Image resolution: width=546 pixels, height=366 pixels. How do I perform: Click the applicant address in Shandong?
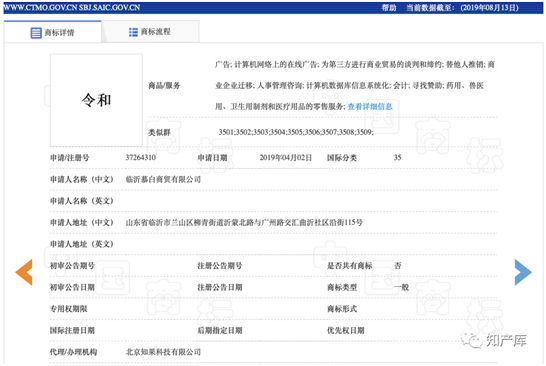[x=244, y=223]
